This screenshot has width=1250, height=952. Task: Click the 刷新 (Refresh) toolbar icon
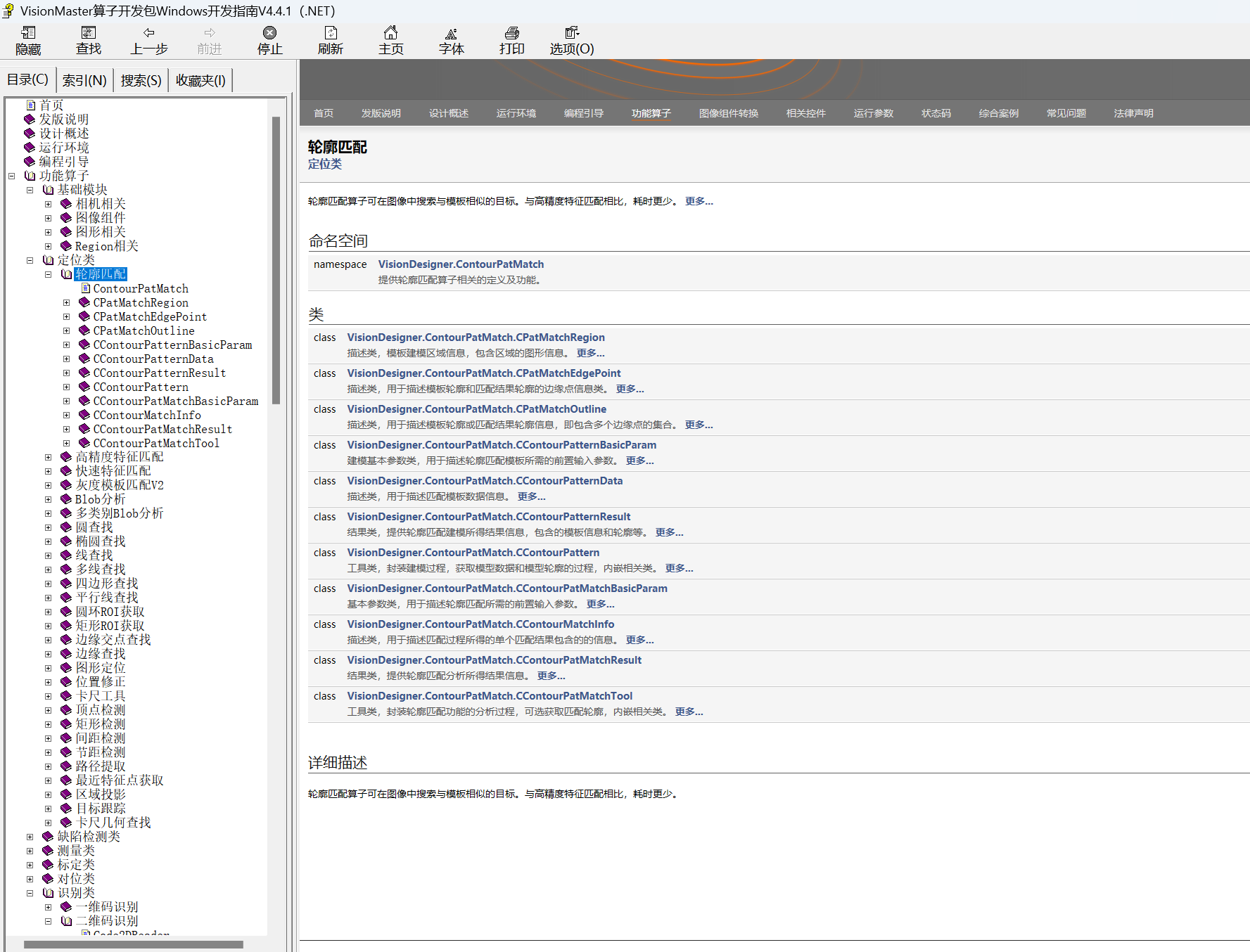click(331, 33)
